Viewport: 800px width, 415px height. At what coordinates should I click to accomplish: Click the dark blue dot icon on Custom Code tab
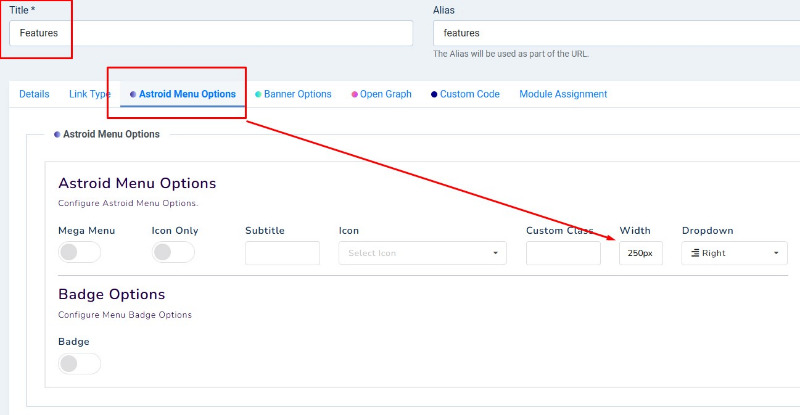[x=434, y=94]
